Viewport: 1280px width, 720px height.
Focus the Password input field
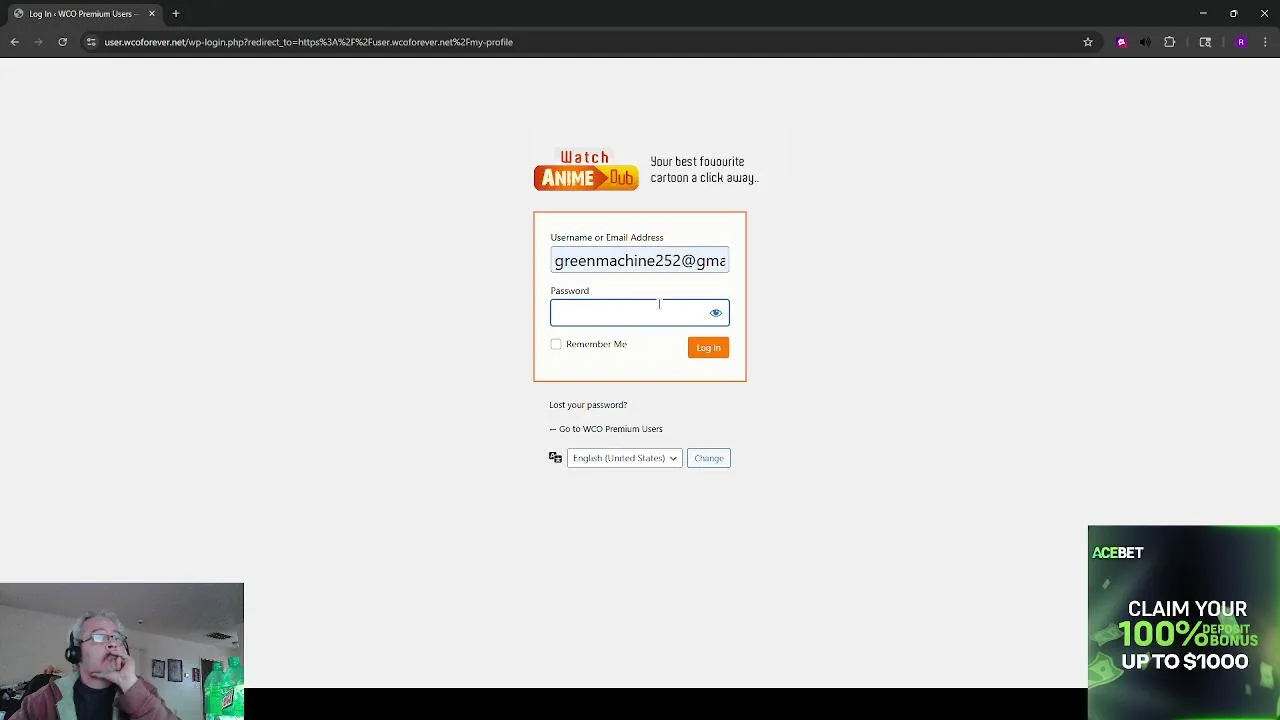click(640, 313)
